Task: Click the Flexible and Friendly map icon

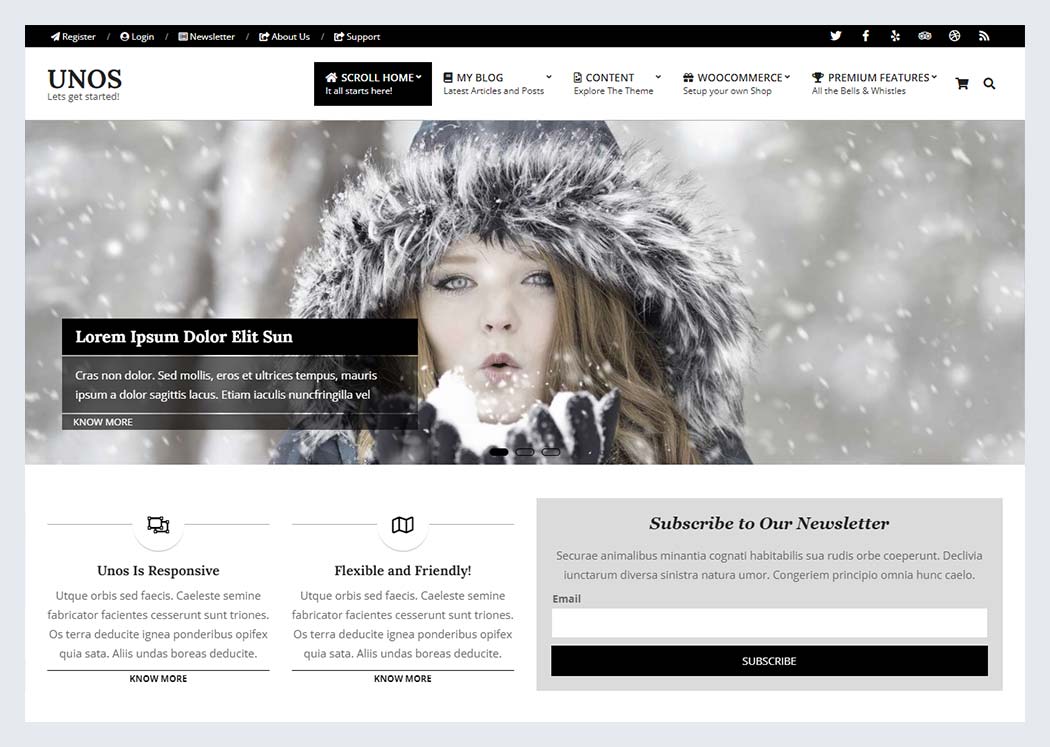Action: click(x=402, y=525)
